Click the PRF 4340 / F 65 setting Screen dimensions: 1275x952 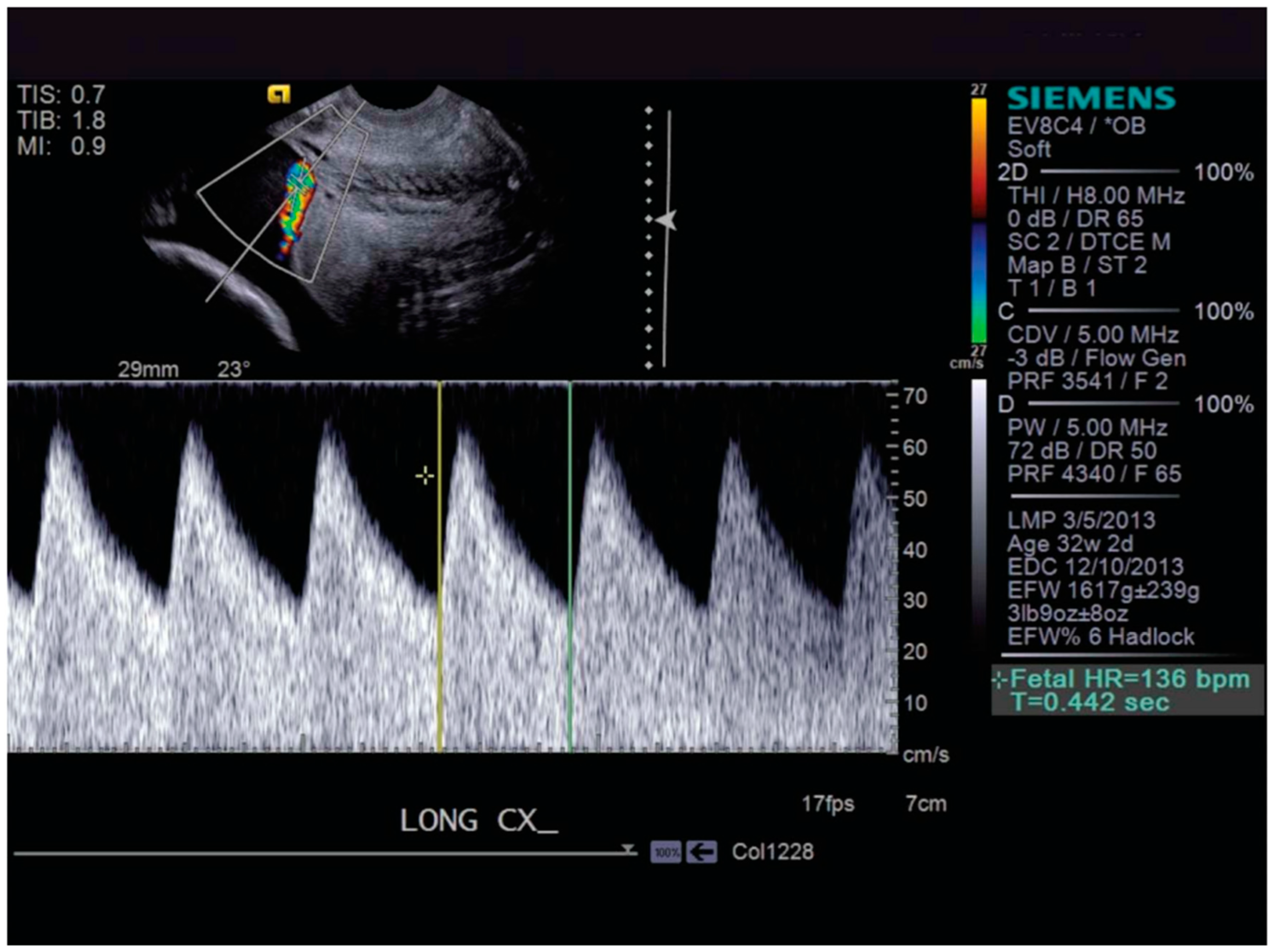point(1094,474)
